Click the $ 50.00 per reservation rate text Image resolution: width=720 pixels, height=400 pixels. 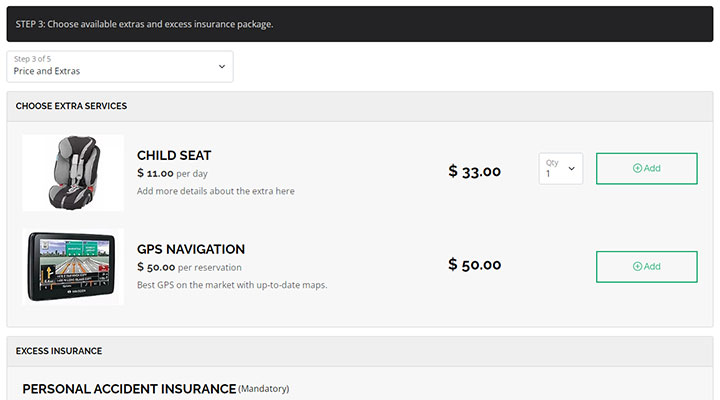pyautogui.click(x=189, y=267)
